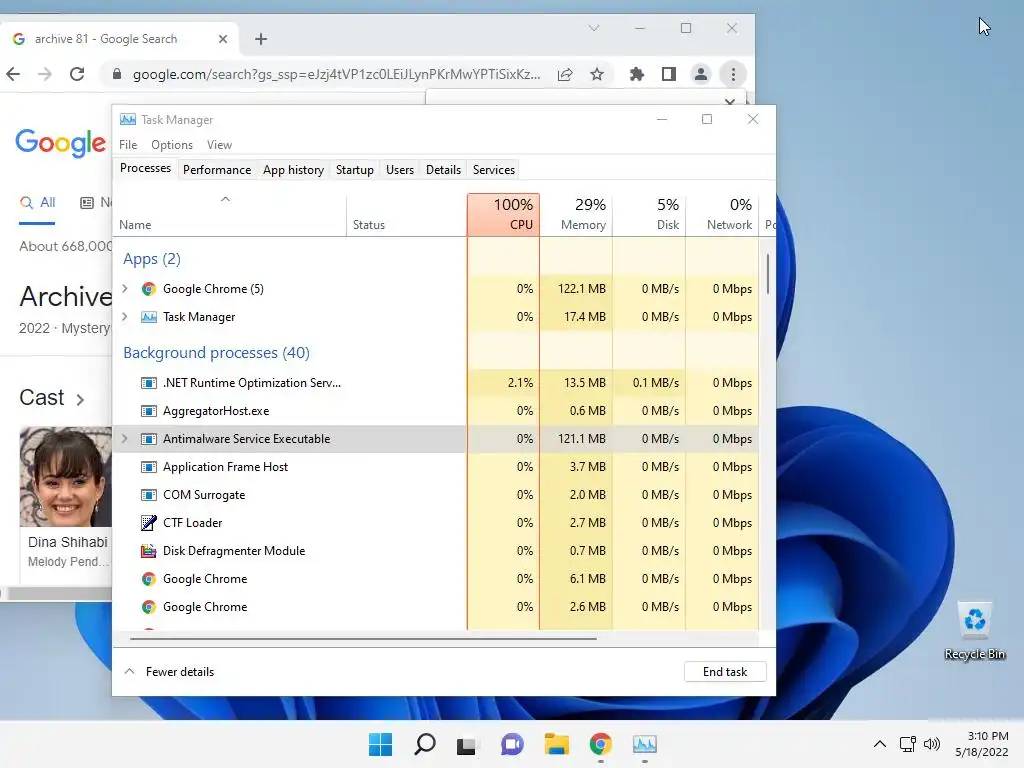Screen dimensions: 1024x768
Task: Click the Application Frame Host icon
Action: click(149, 467)
